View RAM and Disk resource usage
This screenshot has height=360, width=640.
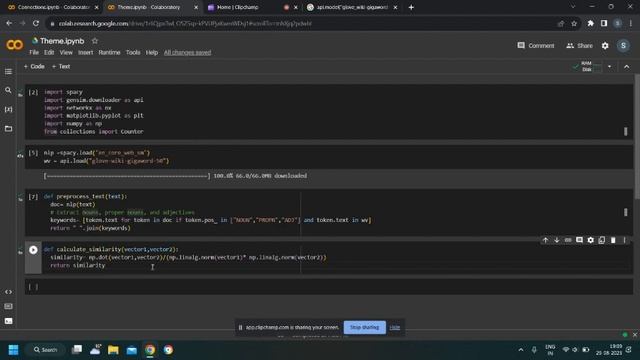coord(587,67)
